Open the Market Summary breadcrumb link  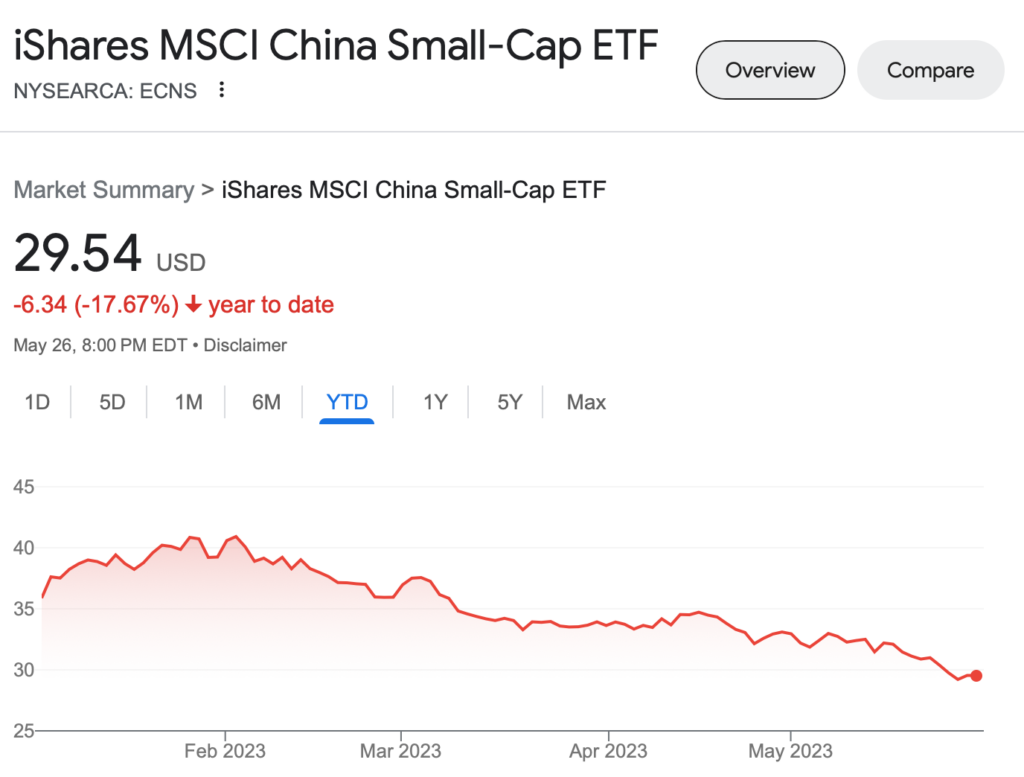pyautogui.click(x=104, y=189)
